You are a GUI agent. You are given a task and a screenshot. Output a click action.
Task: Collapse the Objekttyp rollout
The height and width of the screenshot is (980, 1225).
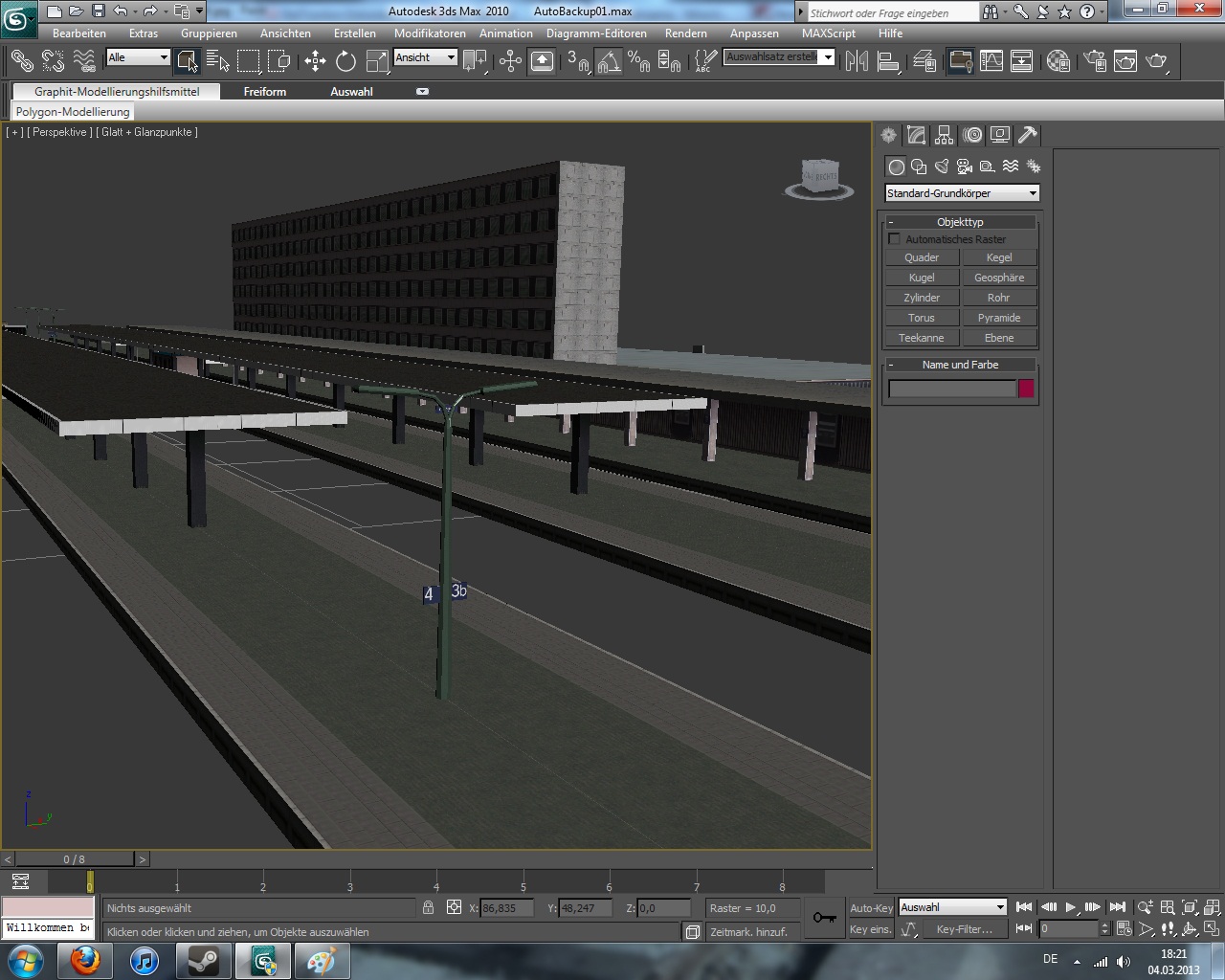(x=960, y=222)
